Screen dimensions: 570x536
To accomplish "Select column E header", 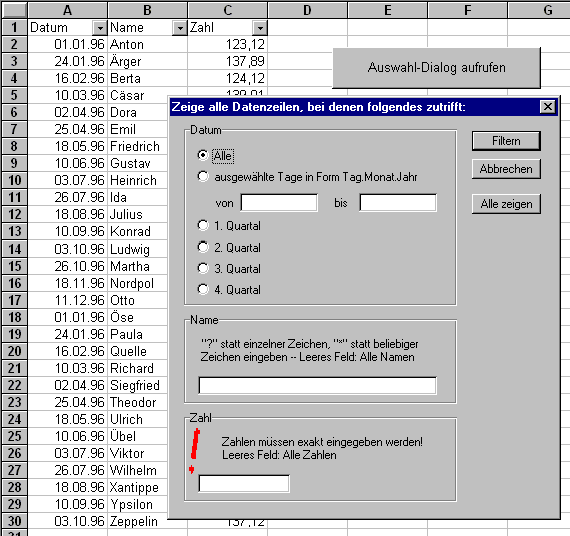I will [x=388, y=10].
